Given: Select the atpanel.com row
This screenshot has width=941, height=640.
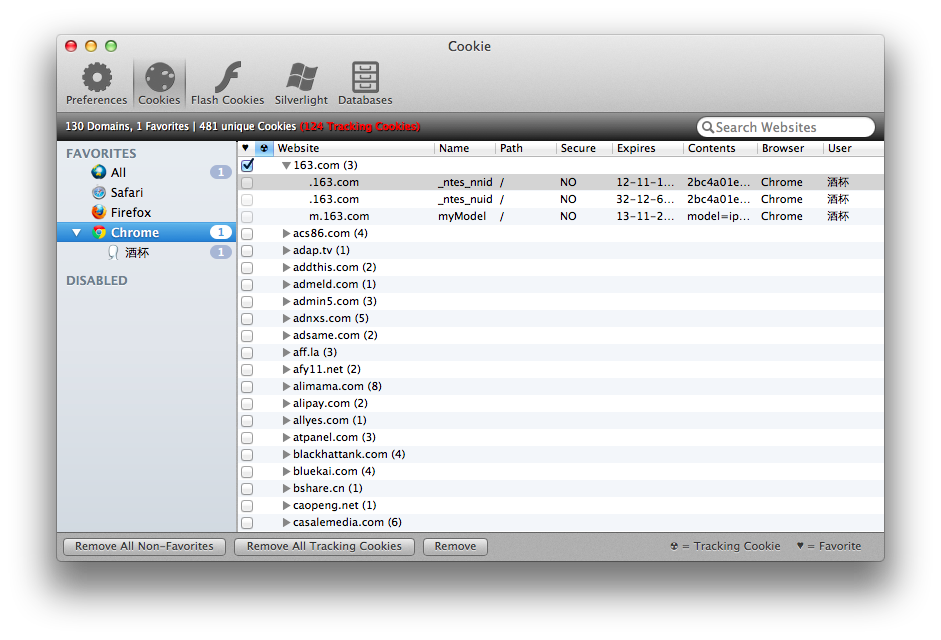Looking at the screenshot, I should (561, 437).
